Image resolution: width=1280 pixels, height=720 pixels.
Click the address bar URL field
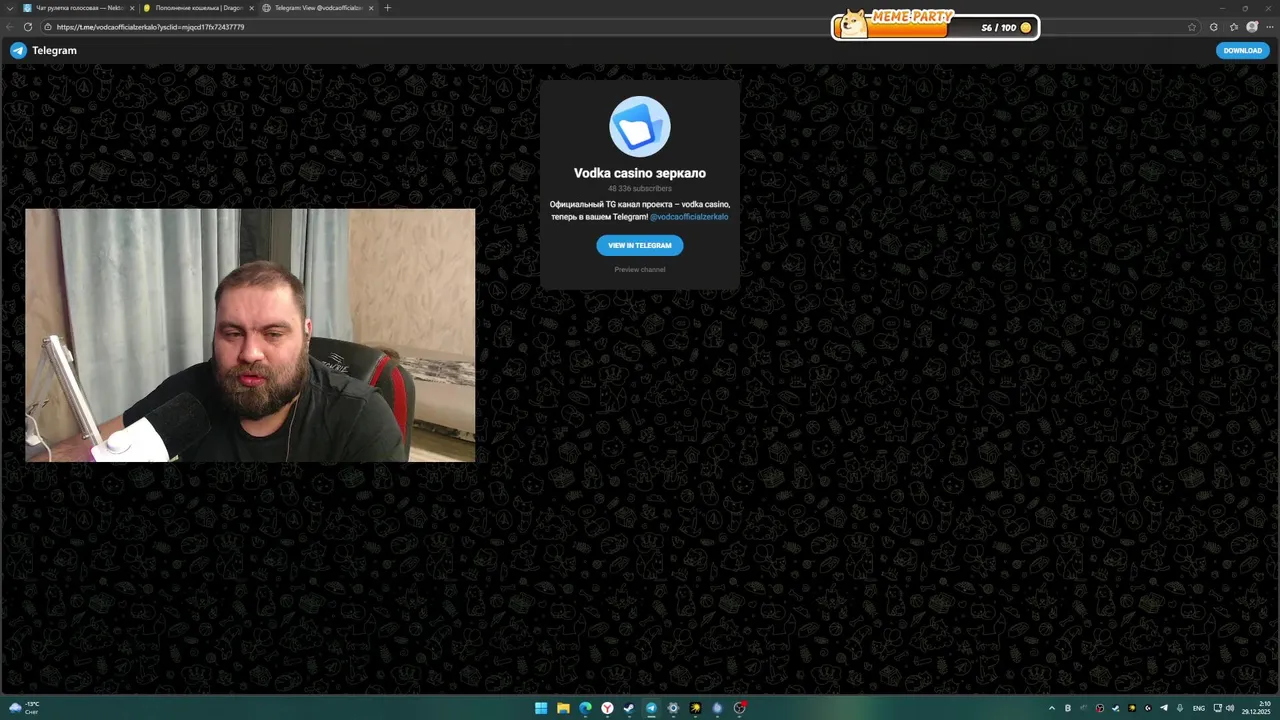pos(620,27)
